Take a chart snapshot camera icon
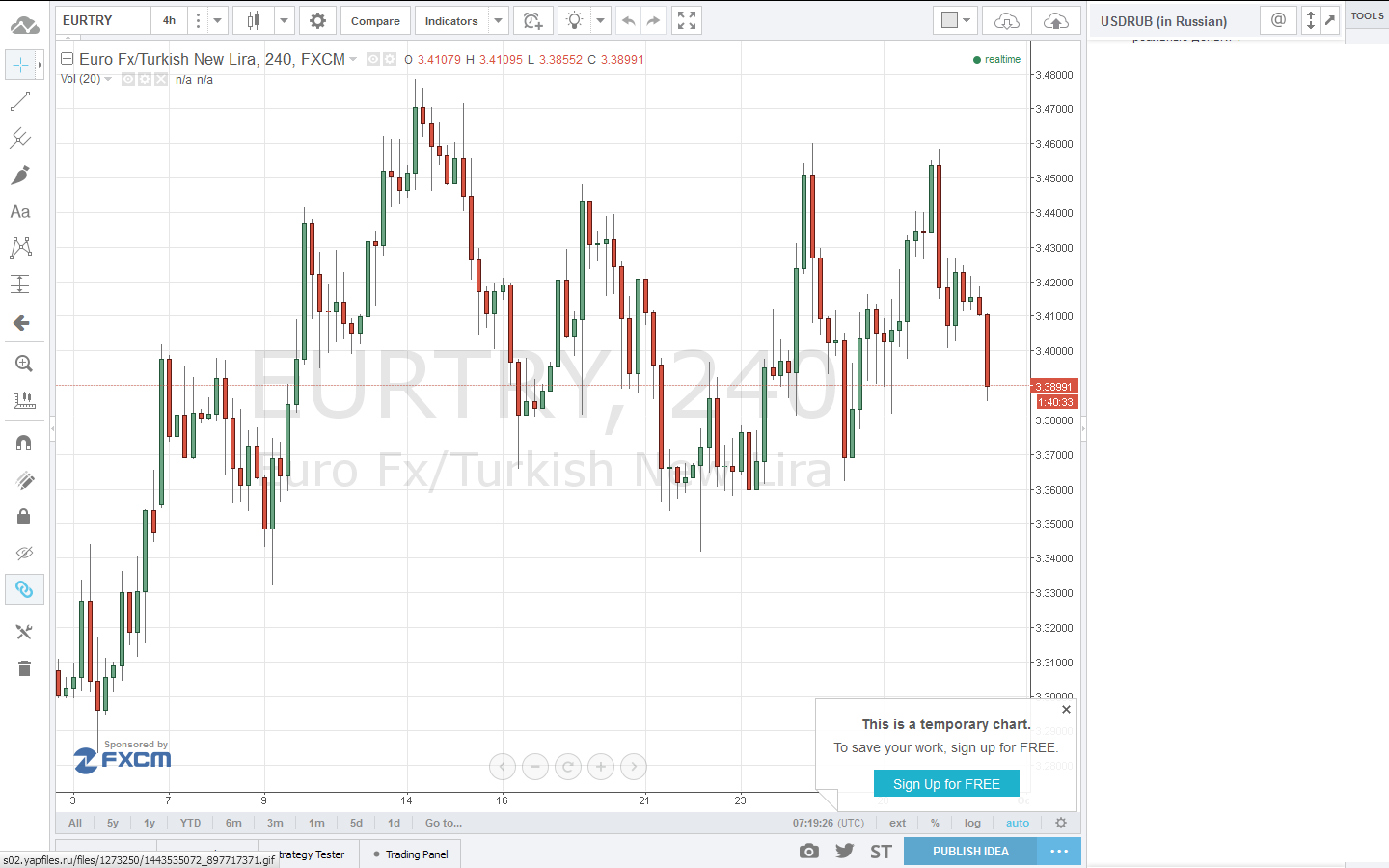 (809, 851)
